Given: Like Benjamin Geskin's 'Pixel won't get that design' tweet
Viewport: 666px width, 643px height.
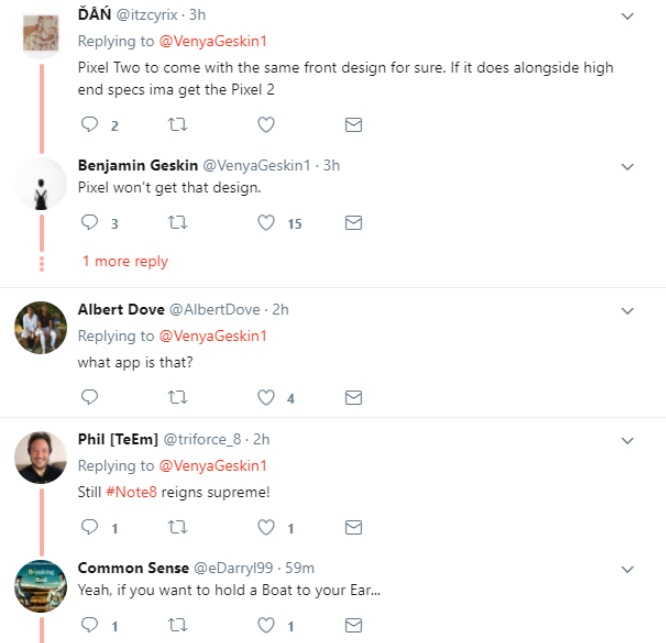Looking at the screenshot, I should pos(266,223).
